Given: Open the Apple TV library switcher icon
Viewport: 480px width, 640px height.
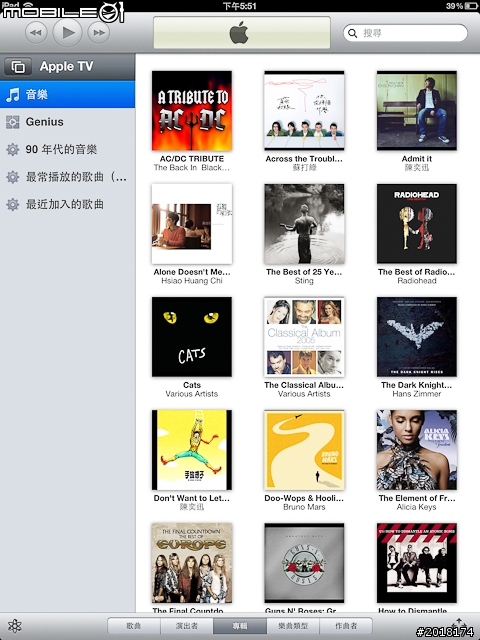Looking at the screenshot, I should [18, 67].
